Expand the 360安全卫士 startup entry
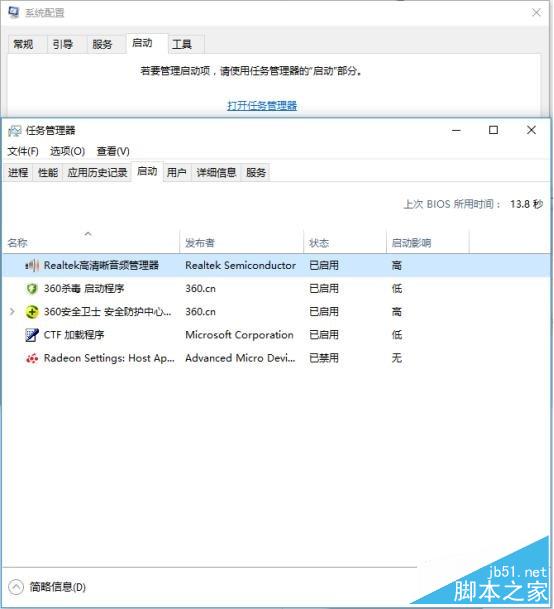Image resolution: width=554 pixels, height=609 pixels. tap(12, 311)
